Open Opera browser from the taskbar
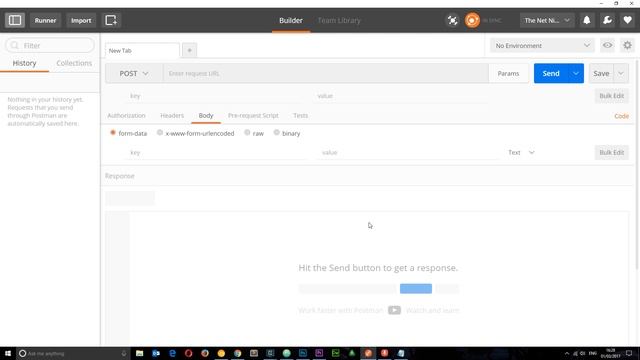Screen dimensions: 640x360 [189, 353]
